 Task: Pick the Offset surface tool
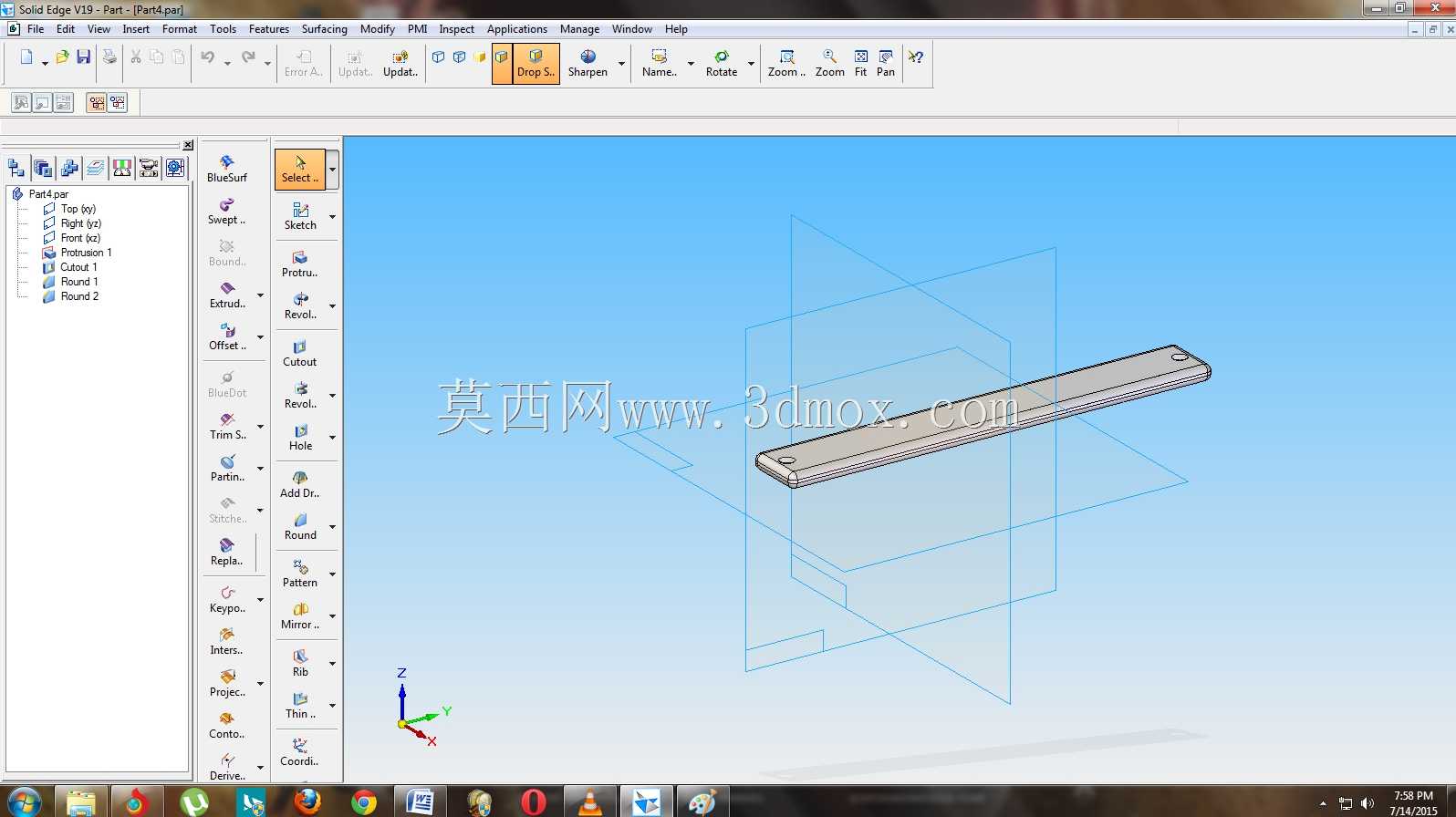(227, 336)
